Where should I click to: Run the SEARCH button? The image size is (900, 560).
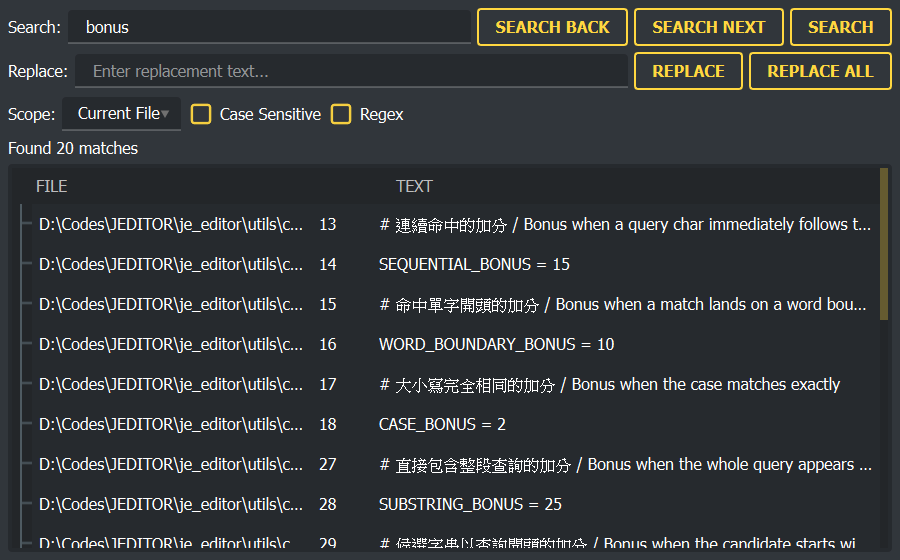pyautogui.click(x=840, y=27)
